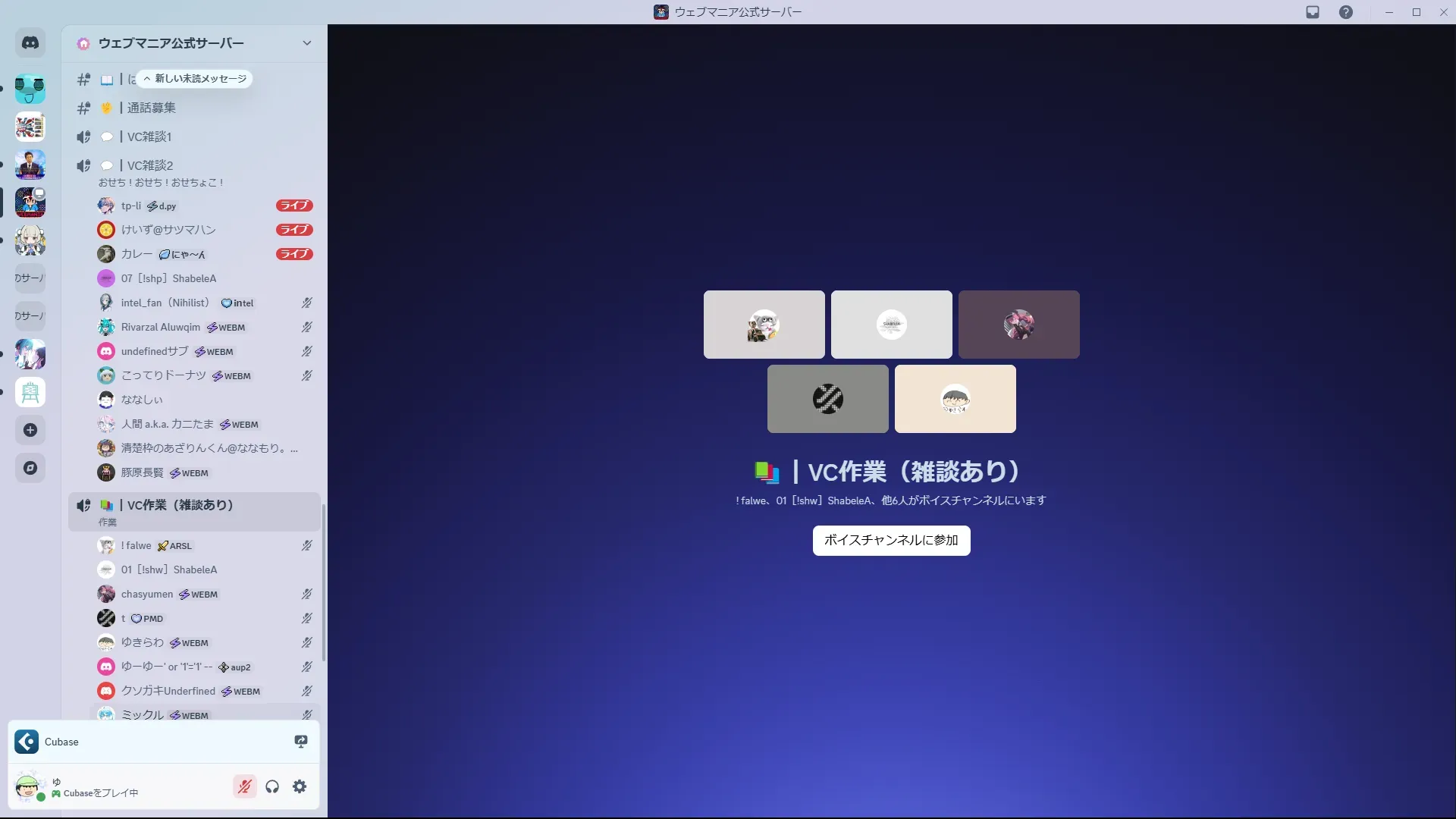Toggle headphones deafen button
Viewport: 1456px width, 819px height.
(x=272, y=786)
